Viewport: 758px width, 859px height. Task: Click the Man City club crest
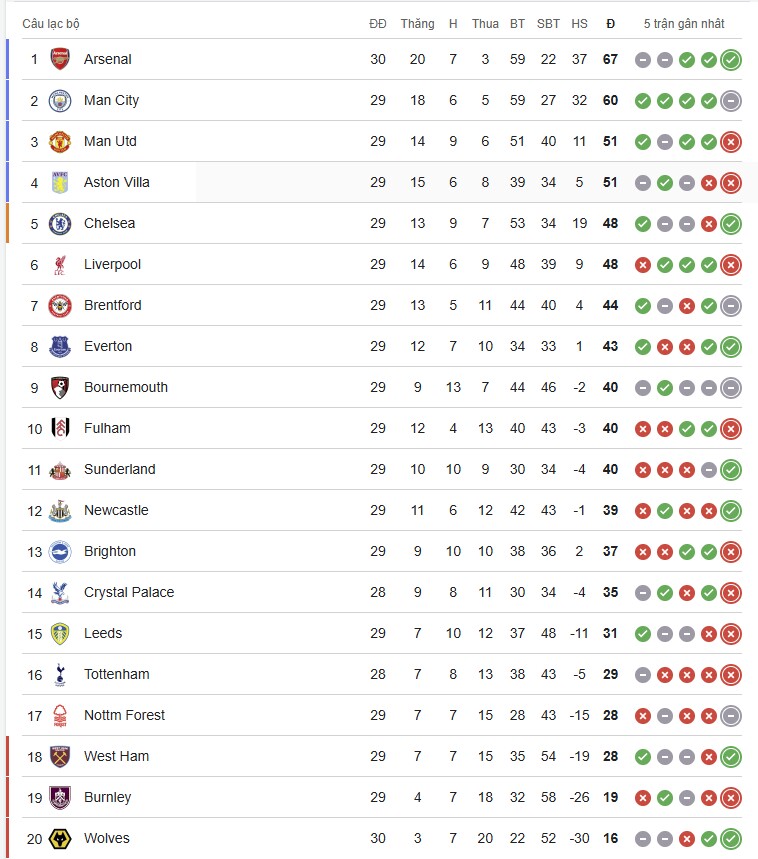(x=61, y=100)
